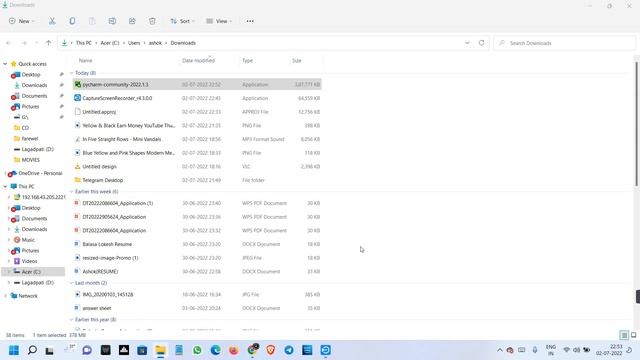Open taskbar Search icon
This screenshot has height=360, width=640.
[x=32, y=350]
